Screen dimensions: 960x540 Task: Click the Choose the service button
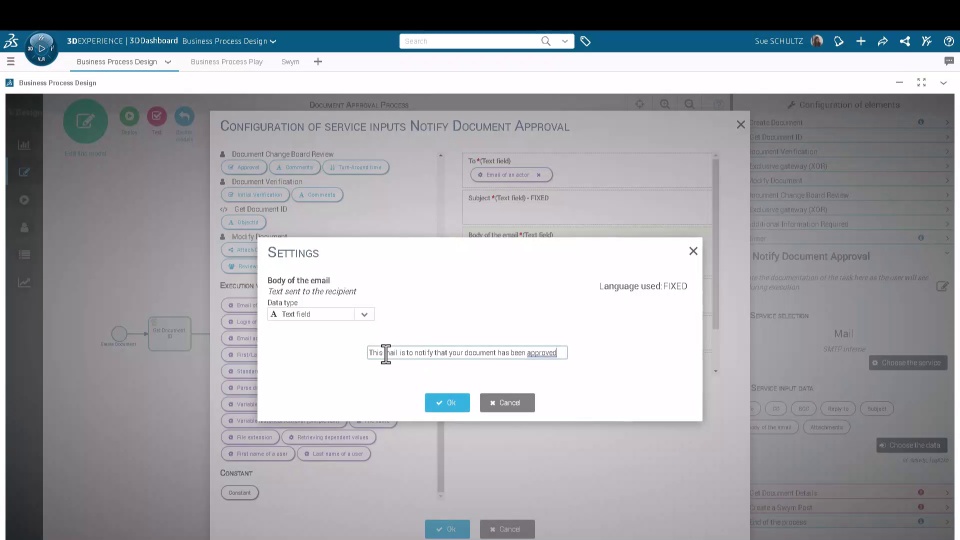[907, 363]
